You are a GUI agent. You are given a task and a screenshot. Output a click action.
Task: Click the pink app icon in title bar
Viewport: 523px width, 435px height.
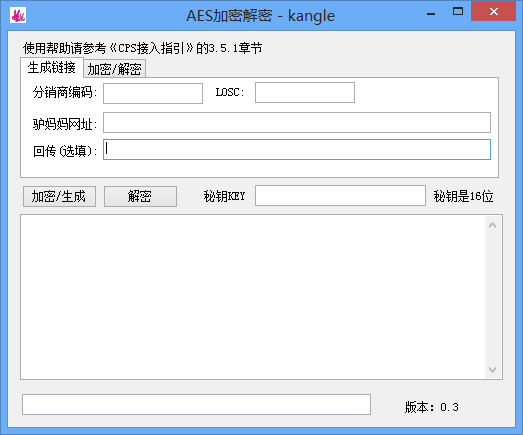coord(18,15)
